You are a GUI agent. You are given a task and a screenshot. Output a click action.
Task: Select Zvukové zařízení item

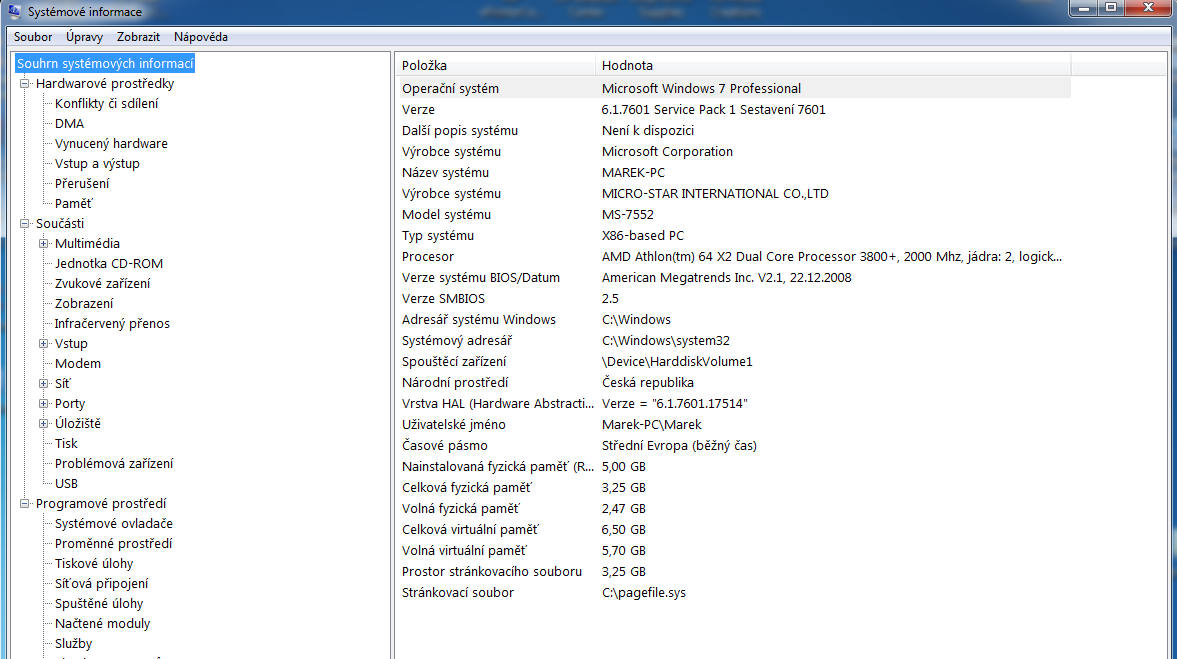[102, 284]
